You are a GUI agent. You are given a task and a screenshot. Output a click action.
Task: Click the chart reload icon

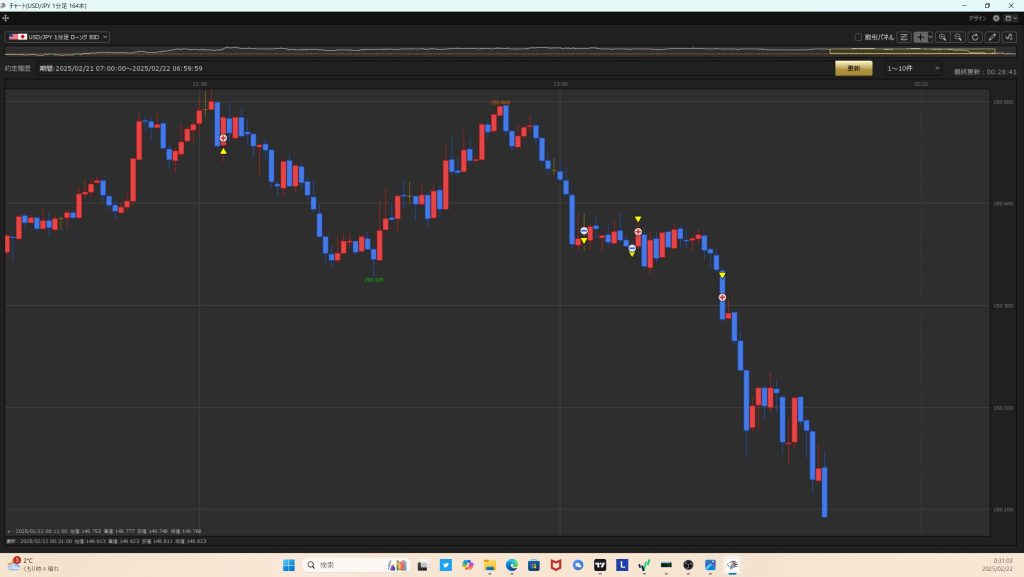click(x=975, y=37)
